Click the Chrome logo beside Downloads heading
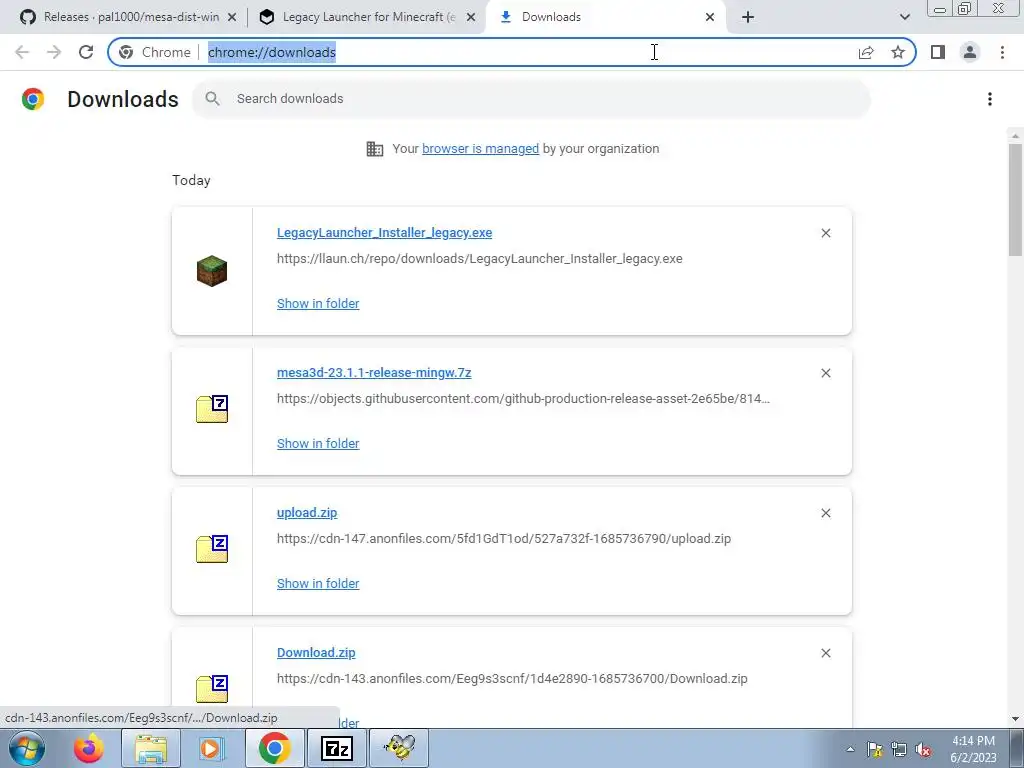Screen dimensions: 1024x768 click(33, 99)
